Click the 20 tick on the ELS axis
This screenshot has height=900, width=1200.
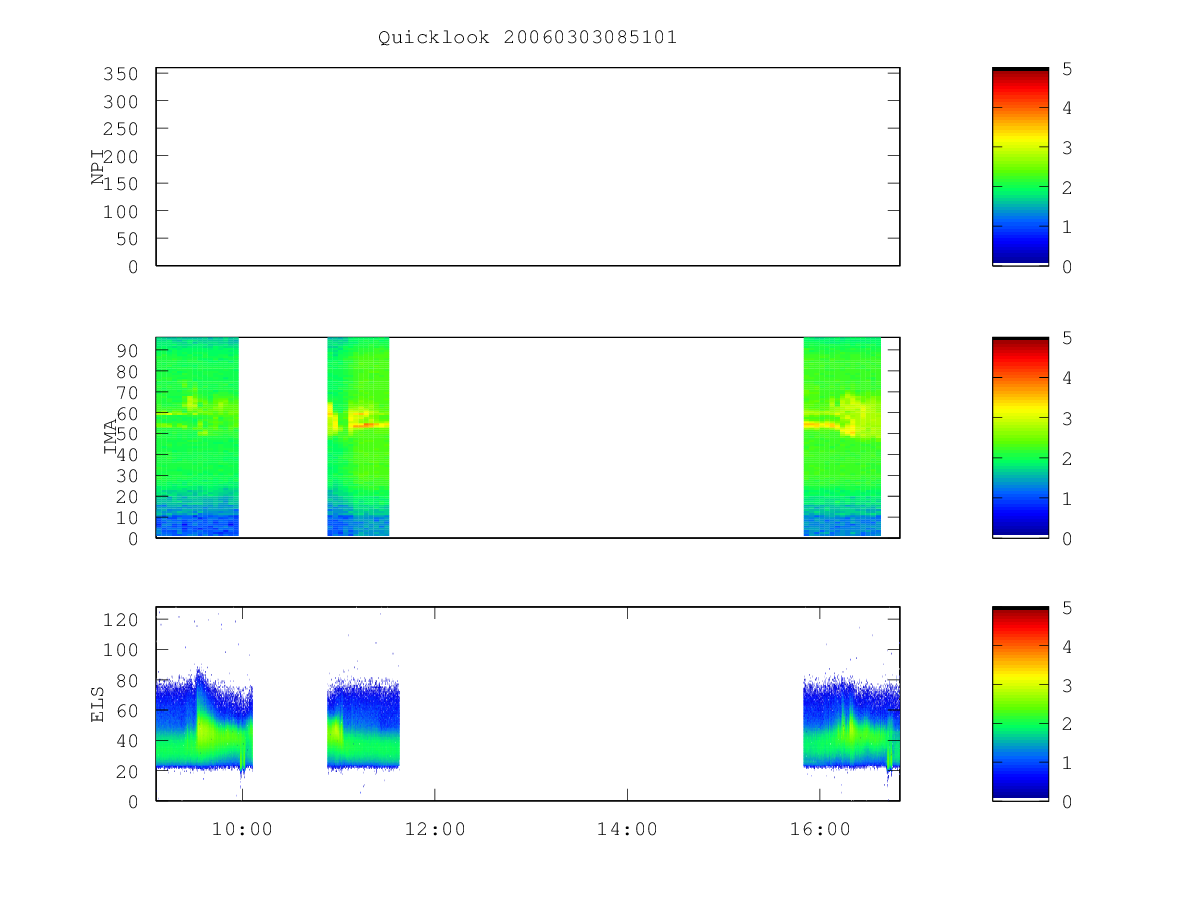pos(128,772)
